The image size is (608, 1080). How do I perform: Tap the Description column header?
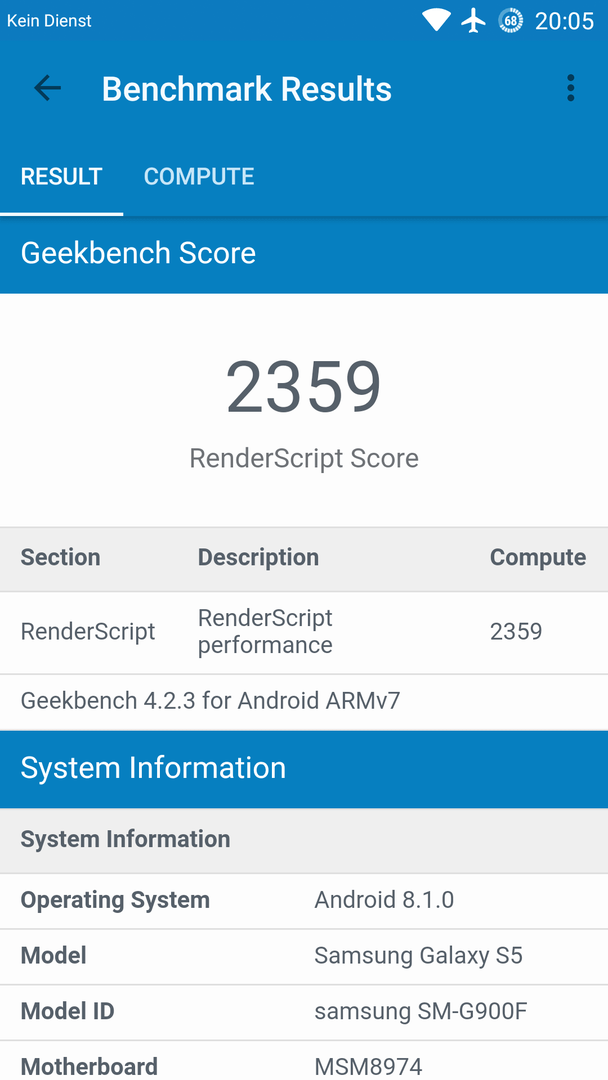pyautogui.click(x=258, y=557)
